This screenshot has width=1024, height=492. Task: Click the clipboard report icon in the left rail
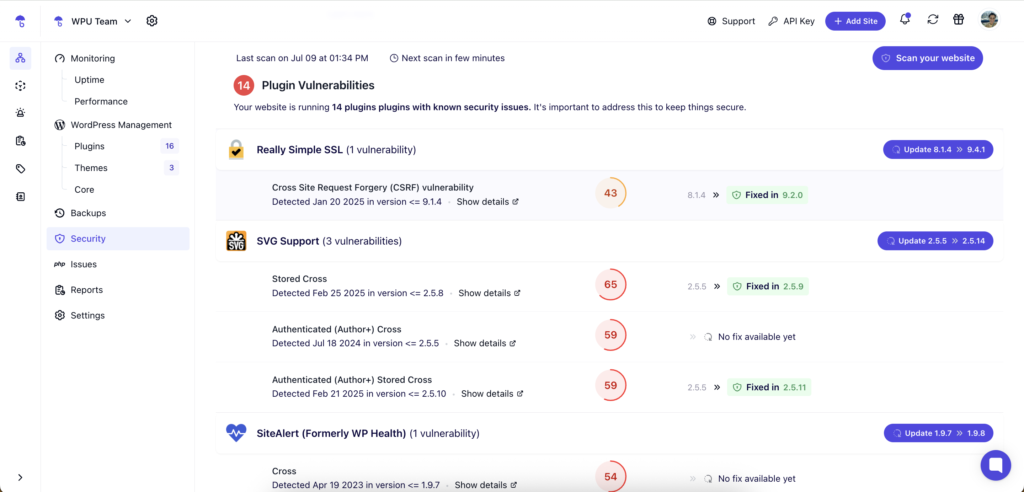pos(20,140)
